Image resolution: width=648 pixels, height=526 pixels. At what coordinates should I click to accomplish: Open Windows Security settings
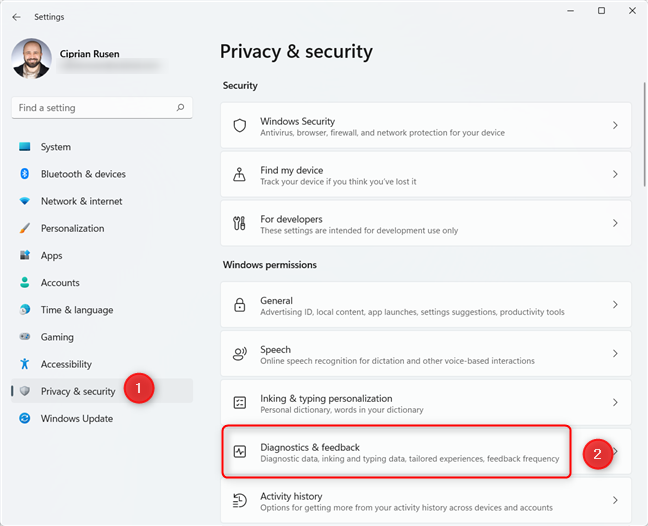click(426, 125)
